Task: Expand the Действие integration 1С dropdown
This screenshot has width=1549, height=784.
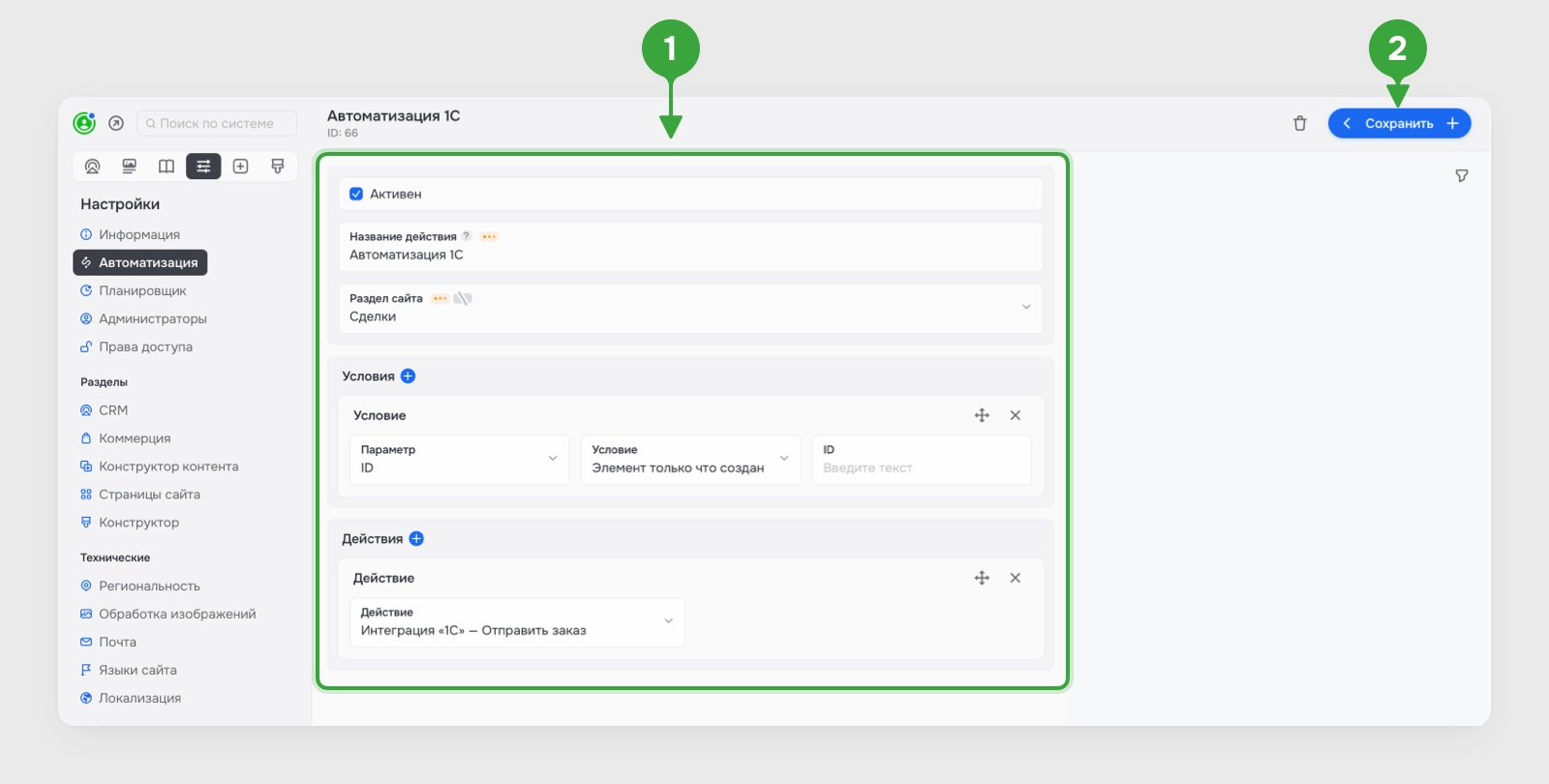Action: pos(517,622)
